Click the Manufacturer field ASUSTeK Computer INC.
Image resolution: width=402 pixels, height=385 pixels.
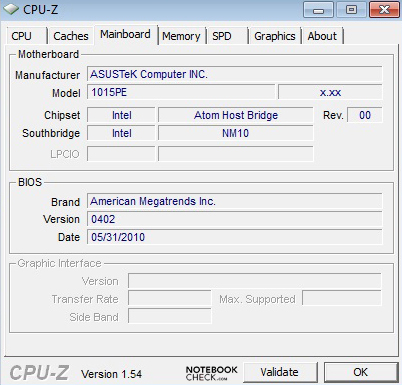pyautogui.click(x=234, y=74)
